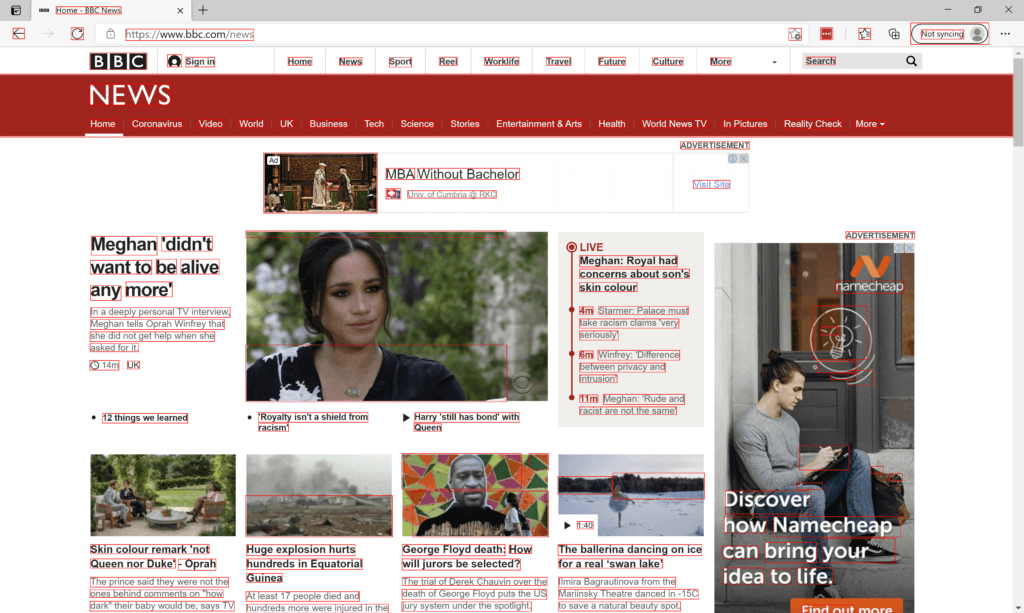Open '12 things we learned' link
The height and width of the screenshot is (613, 1024).
pos(145,418)
